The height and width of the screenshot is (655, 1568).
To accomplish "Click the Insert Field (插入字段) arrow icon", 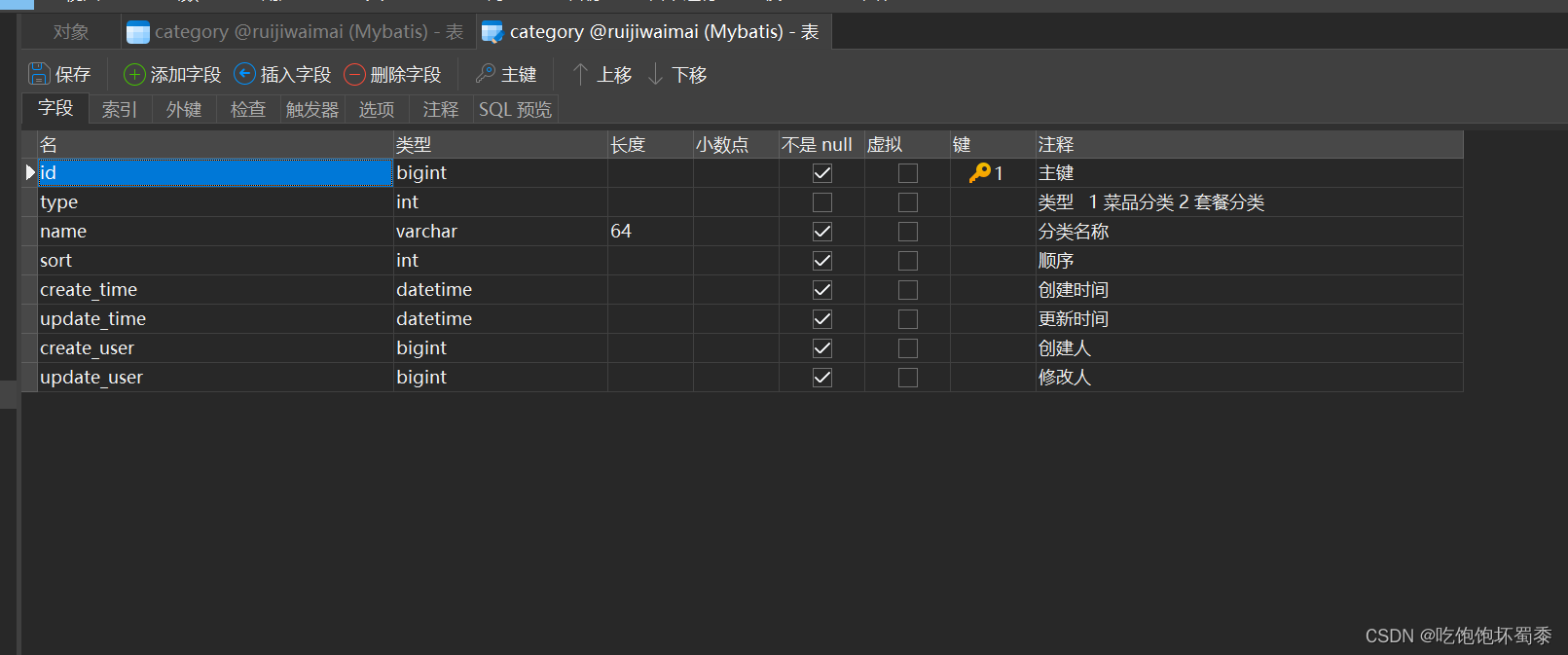I will pyautogui.click(x=245, y=74).
